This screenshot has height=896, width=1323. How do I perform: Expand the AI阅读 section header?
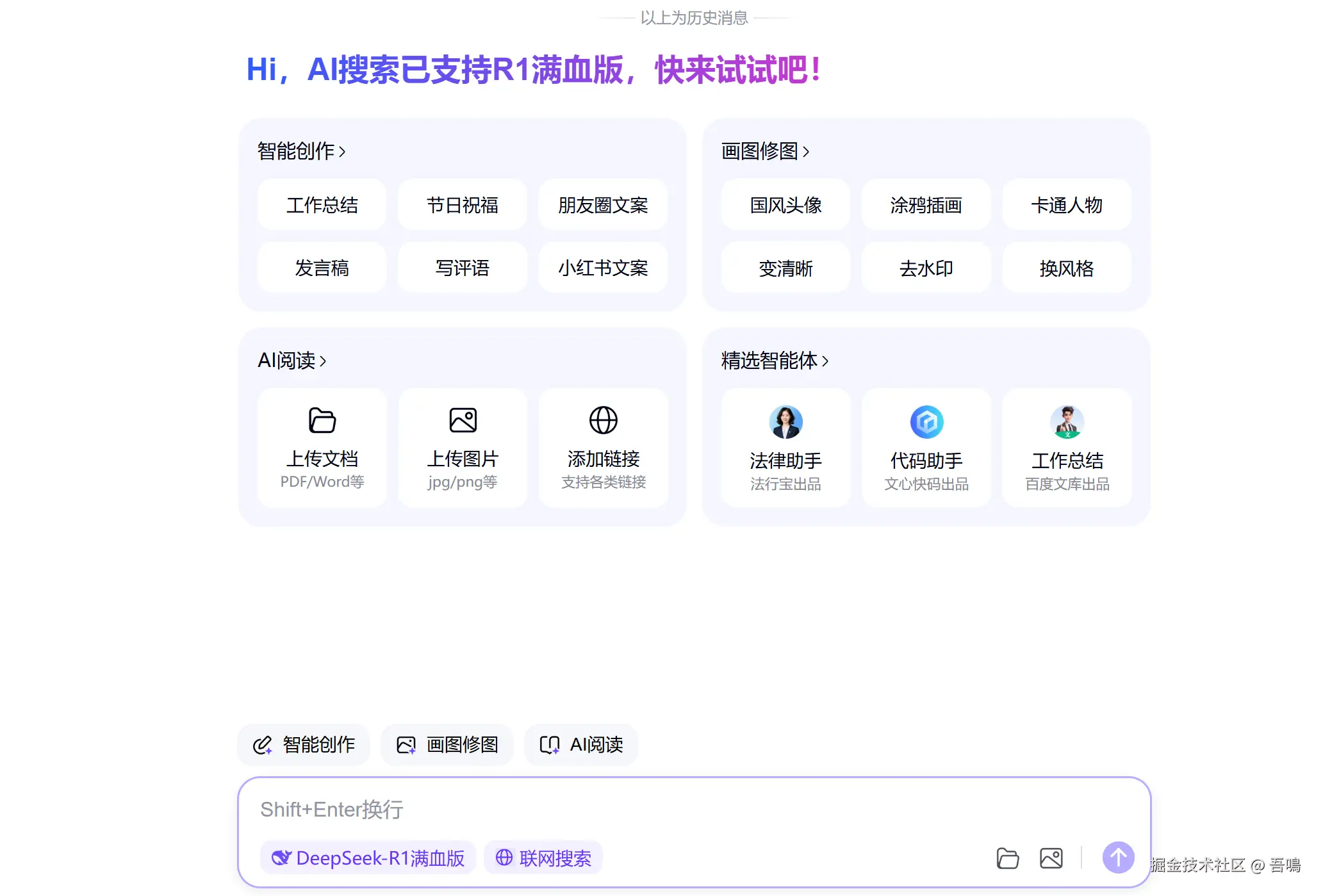tap(292, 361)
